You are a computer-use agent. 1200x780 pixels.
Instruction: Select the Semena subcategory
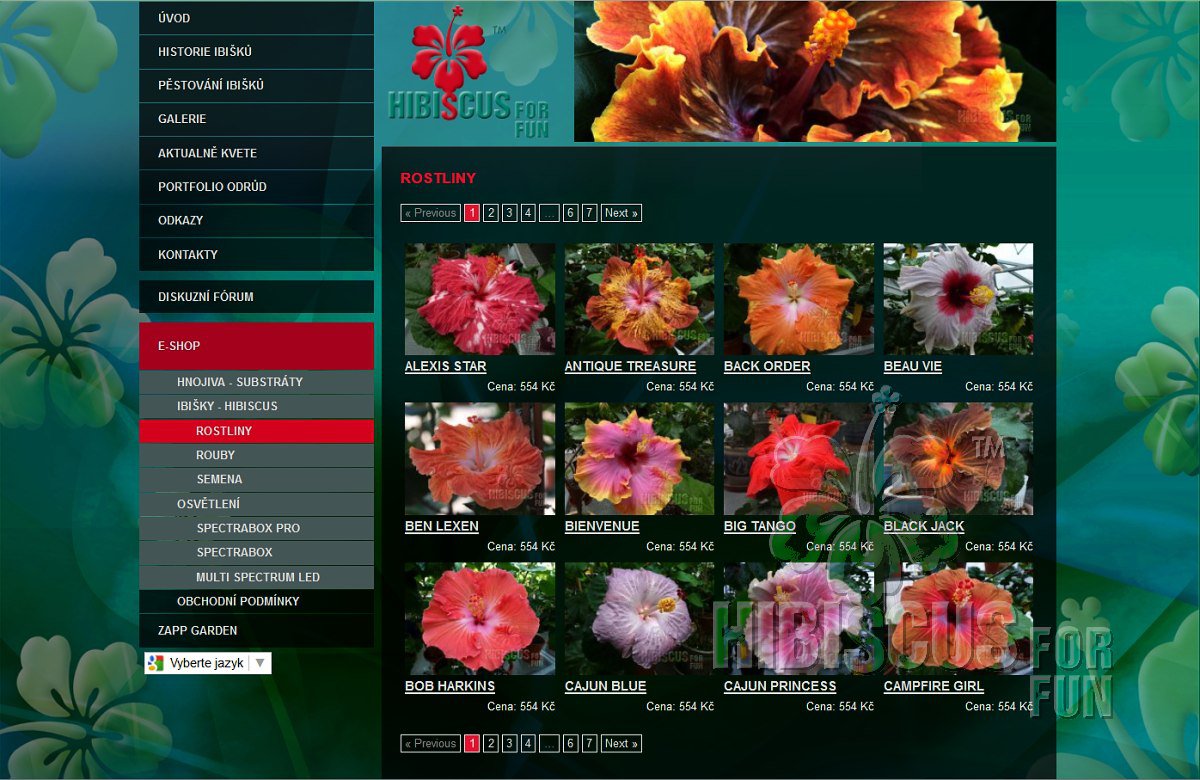219,479
